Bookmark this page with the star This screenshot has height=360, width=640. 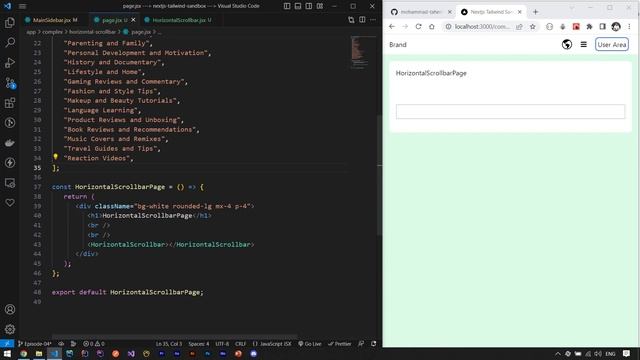pyautogui.click(x=533, y=27)
